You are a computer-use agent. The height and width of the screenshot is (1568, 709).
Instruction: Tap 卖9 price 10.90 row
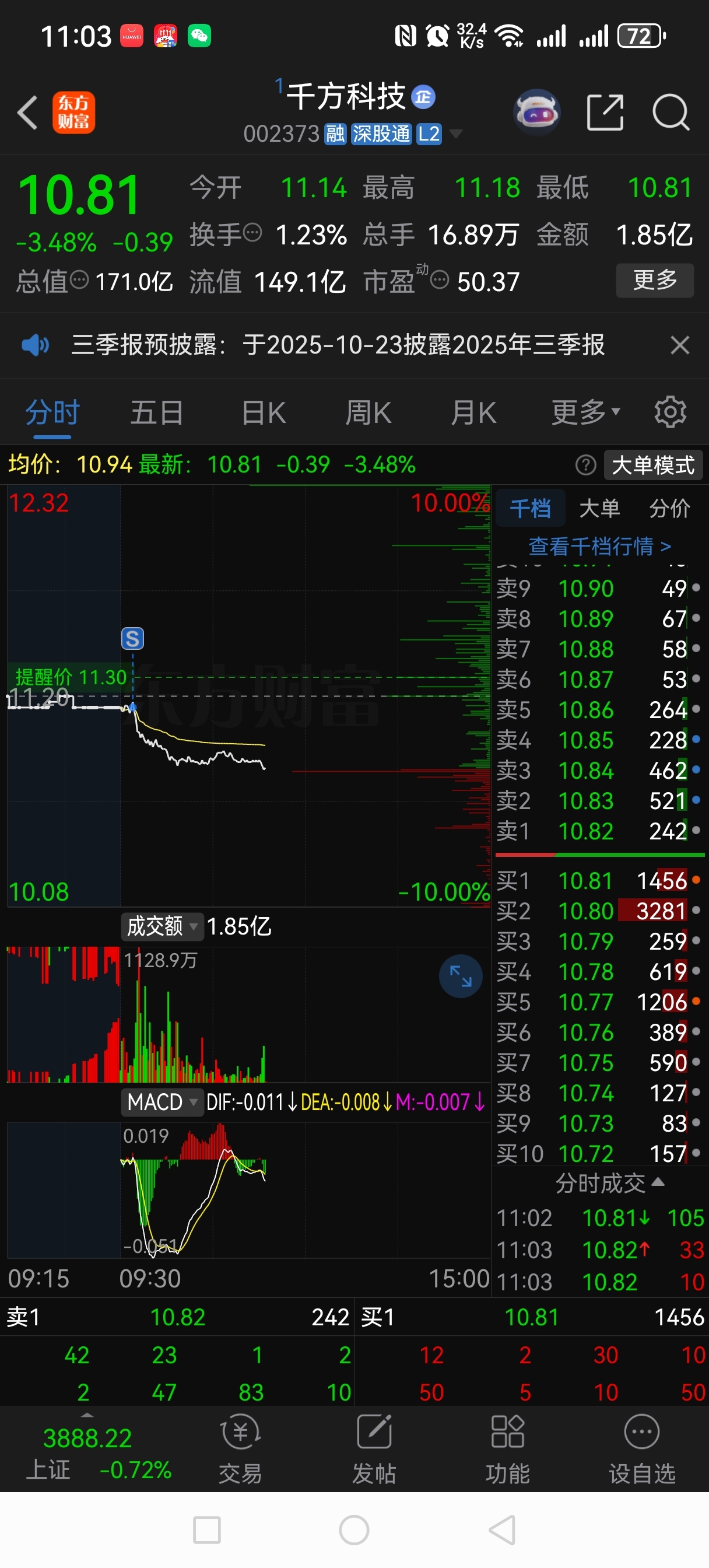(x=599, y=588)
